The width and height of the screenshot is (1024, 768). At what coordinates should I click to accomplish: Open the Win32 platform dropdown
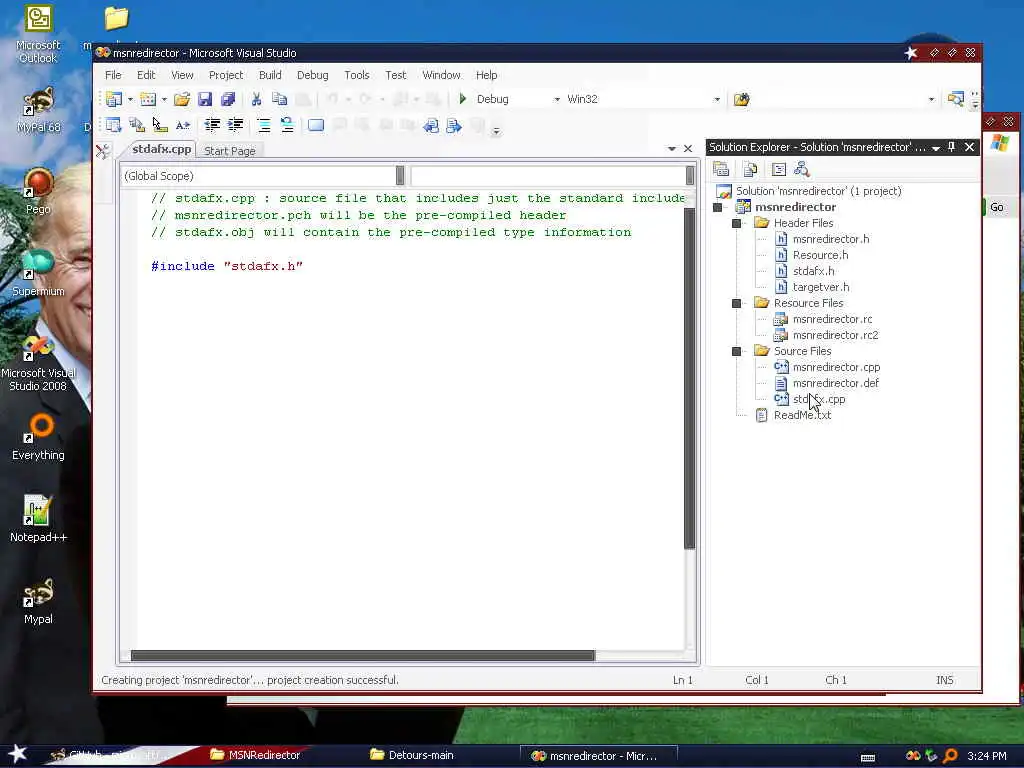[x=717, y=99]
